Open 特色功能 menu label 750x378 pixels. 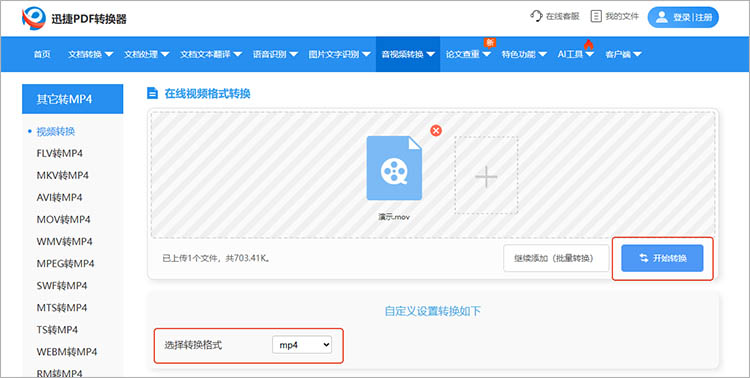[518, 55]
